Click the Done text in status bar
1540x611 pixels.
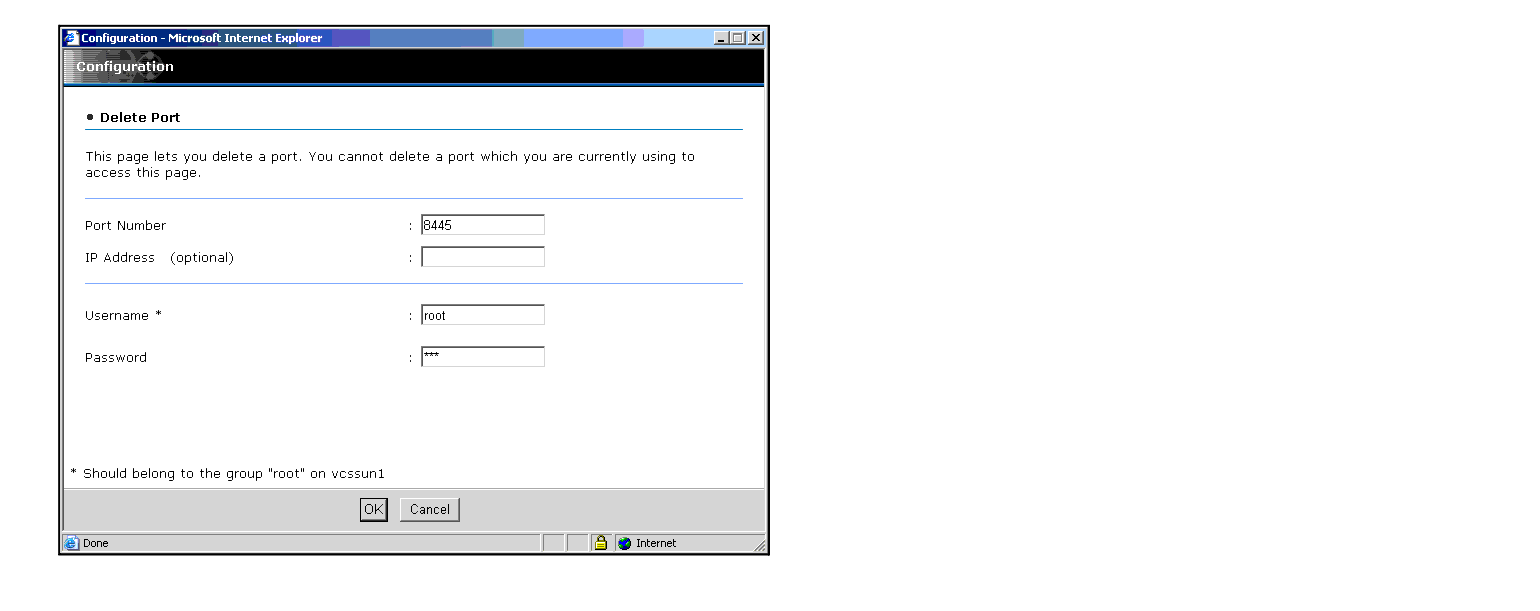point(96,543)
